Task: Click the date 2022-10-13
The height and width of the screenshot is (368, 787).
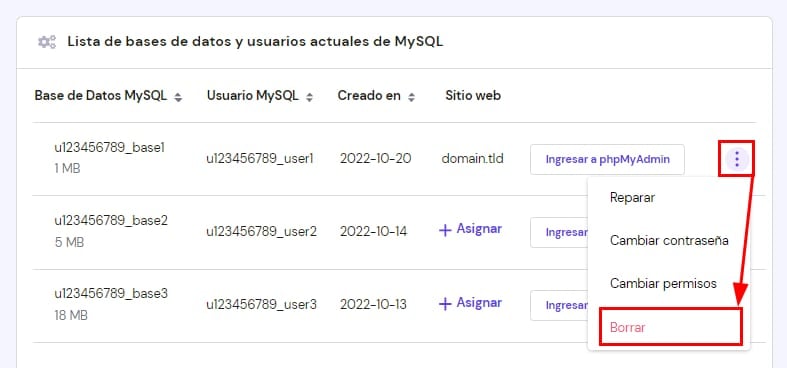Action: (x=373, y=305)
